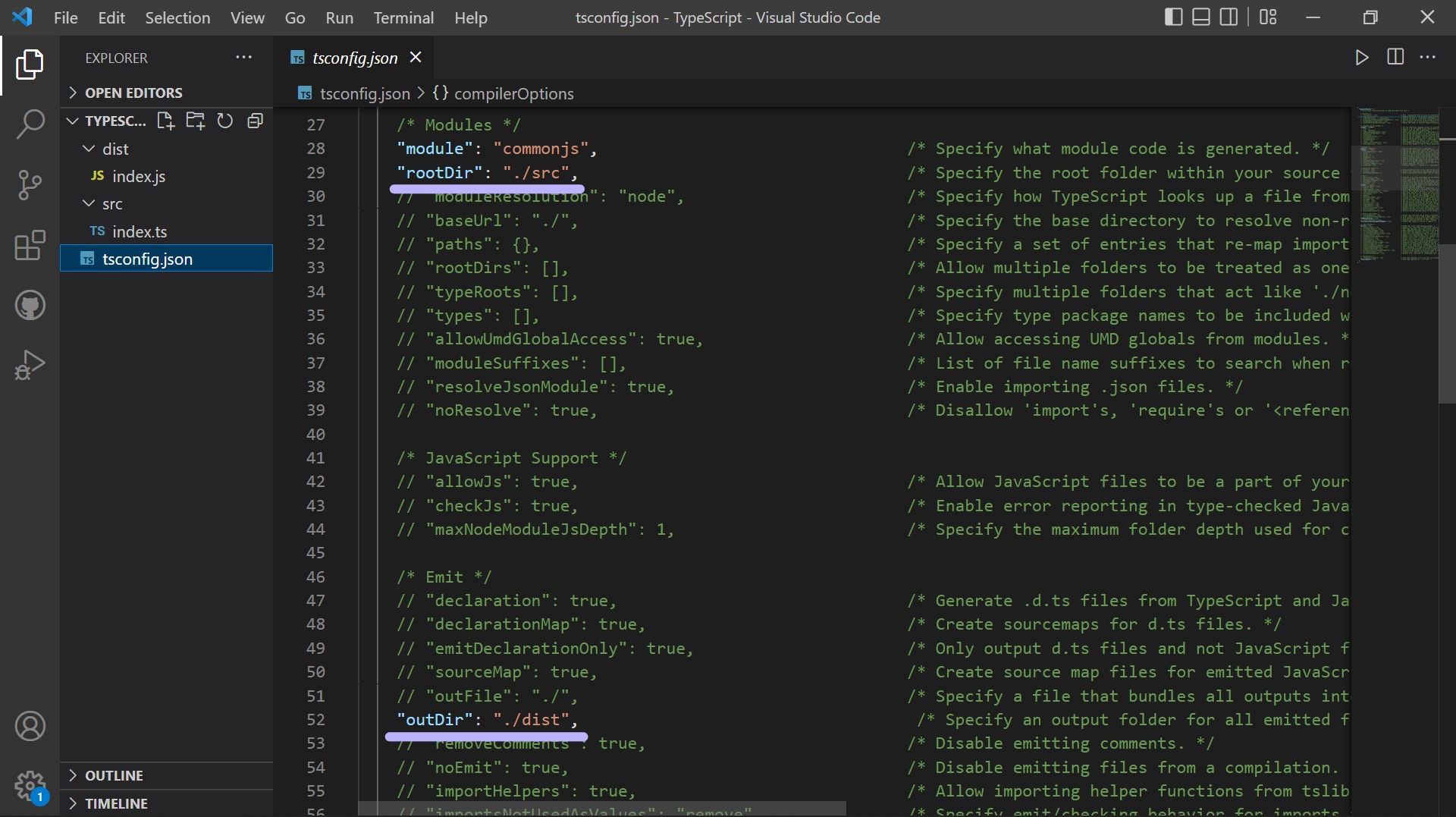The image size is (1456, 817).
Task: Expand the OPEN EDITORS section
Action: [x=133, y=93]
